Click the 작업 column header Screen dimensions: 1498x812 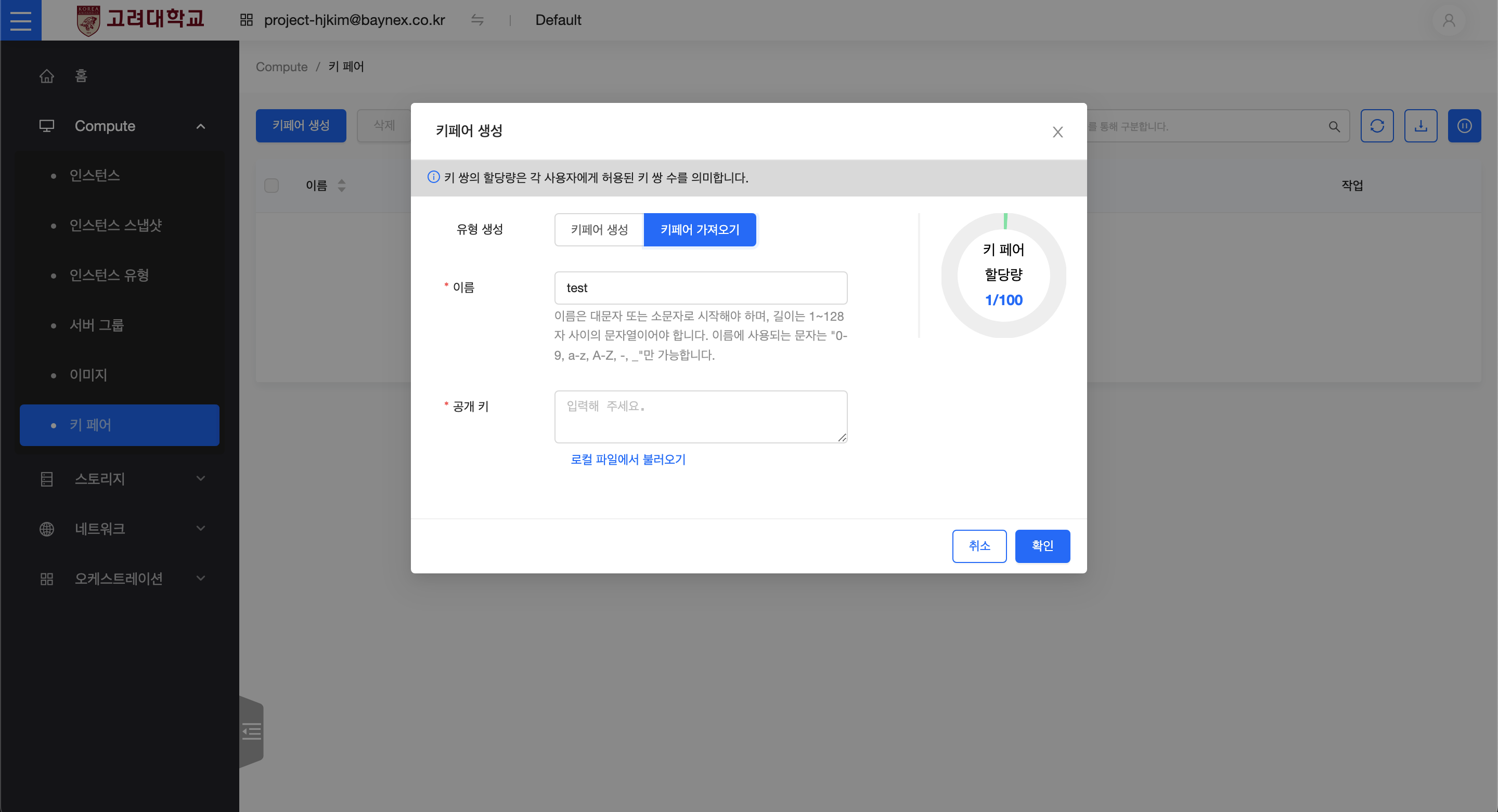click(x=1351, y=186)
